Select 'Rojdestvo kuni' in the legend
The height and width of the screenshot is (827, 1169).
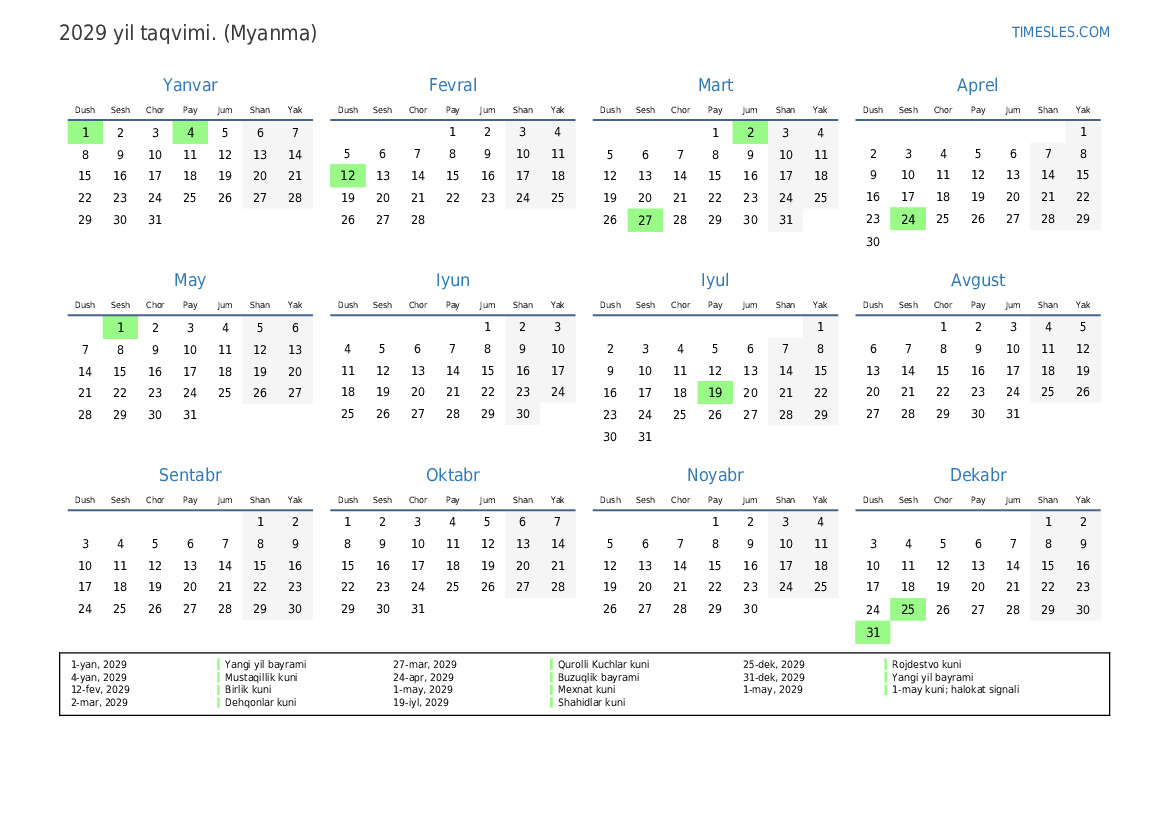[926, 664]
